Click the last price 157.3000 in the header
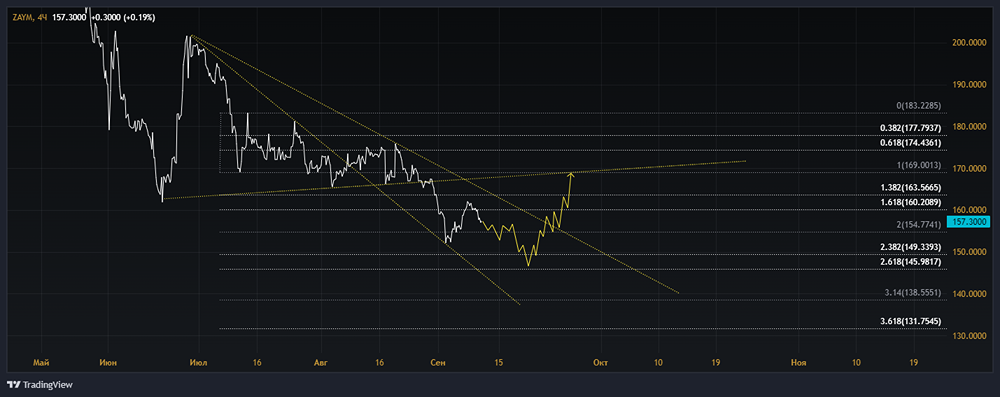This screenshot has width=1000, height=397. tap(69, 18)
